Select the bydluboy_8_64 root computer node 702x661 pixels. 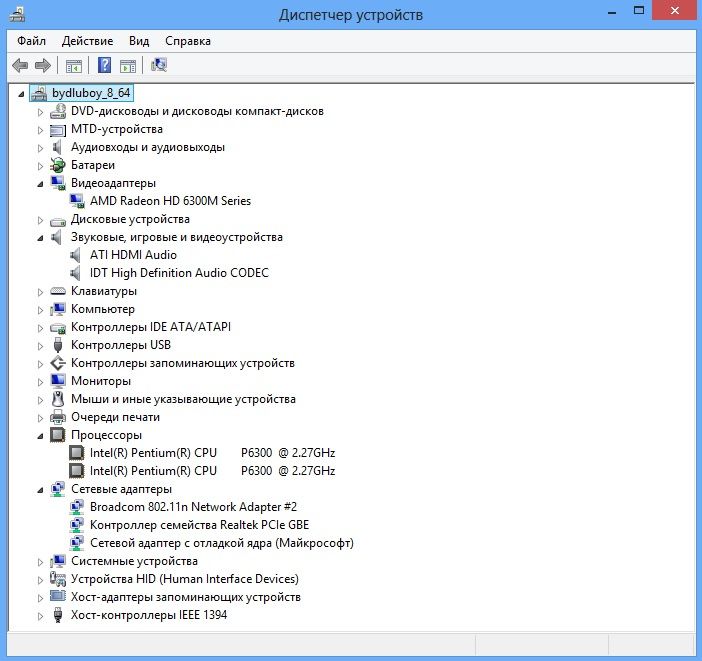[91, 93]
